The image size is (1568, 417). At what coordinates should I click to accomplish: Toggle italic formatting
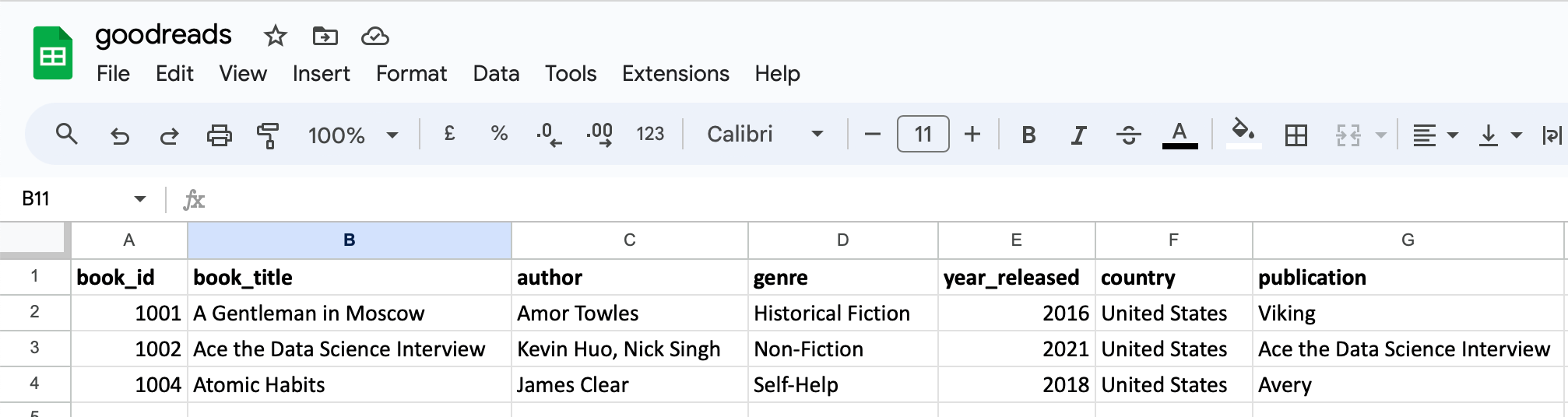pyautogui.click(x=1078, y=135)
